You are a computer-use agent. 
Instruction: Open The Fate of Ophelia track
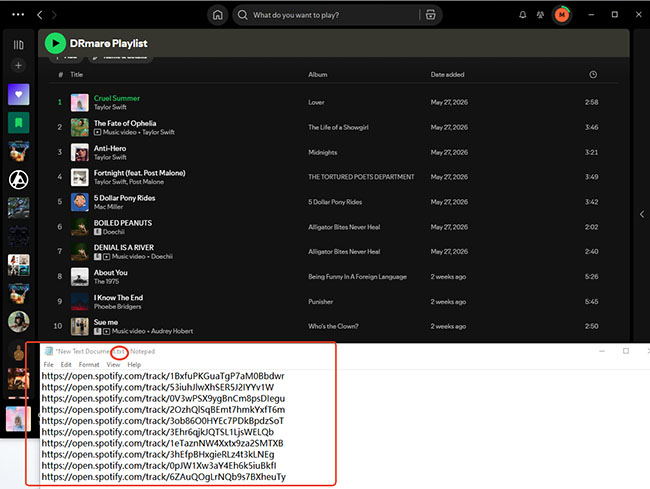tap(125, 123)
